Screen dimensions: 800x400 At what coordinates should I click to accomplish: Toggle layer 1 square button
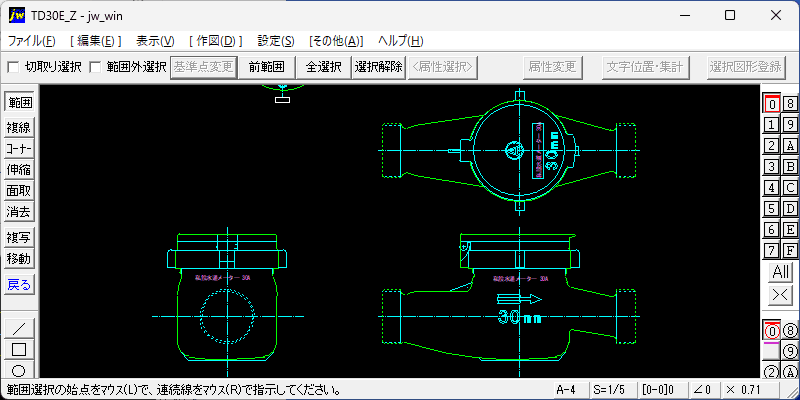coord(772,124)
